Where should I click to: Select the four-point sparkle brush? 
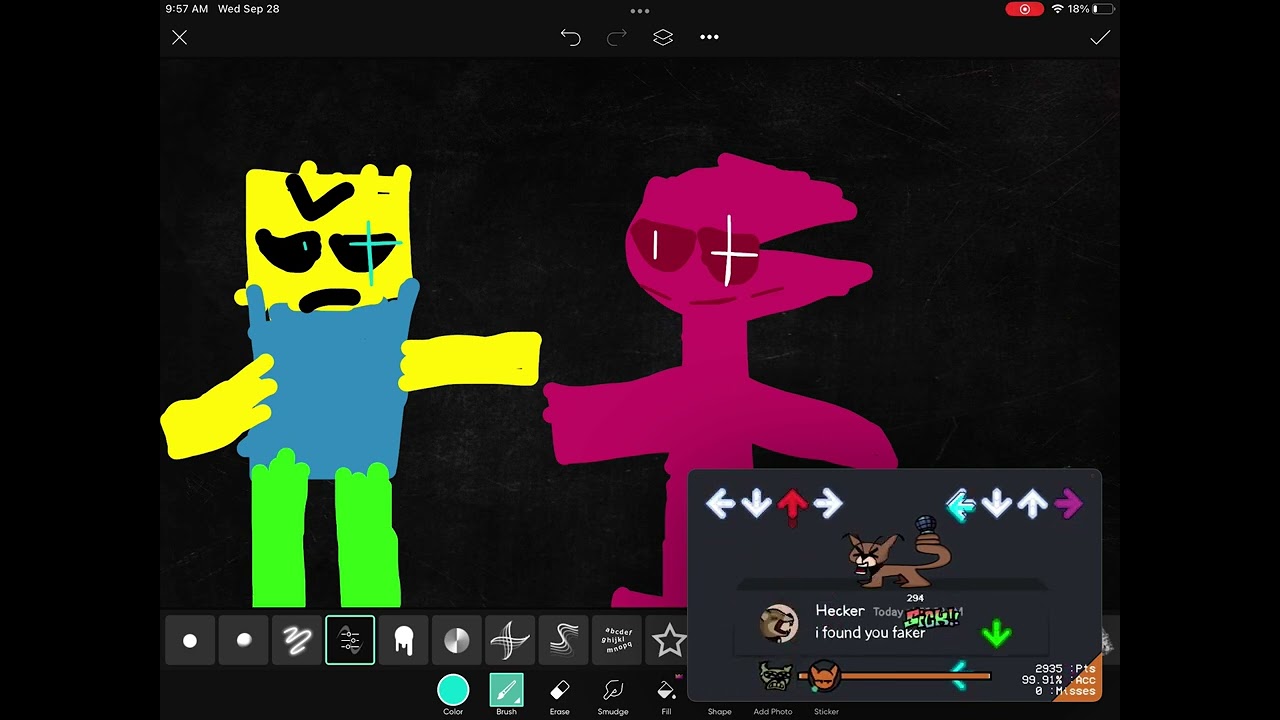509,641
